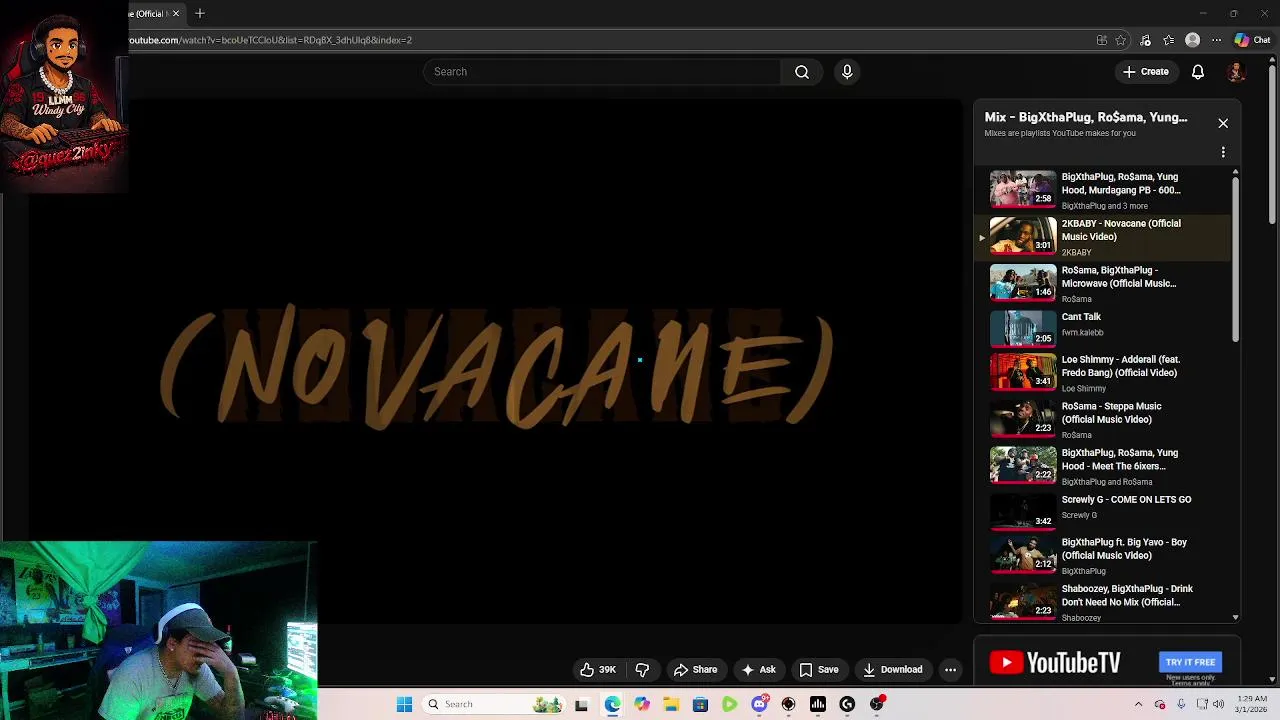Screen dimensions: 1280x720
Task: Select Shaboozey Drink Don't Need No Mix
Action: pos(1104,602)
